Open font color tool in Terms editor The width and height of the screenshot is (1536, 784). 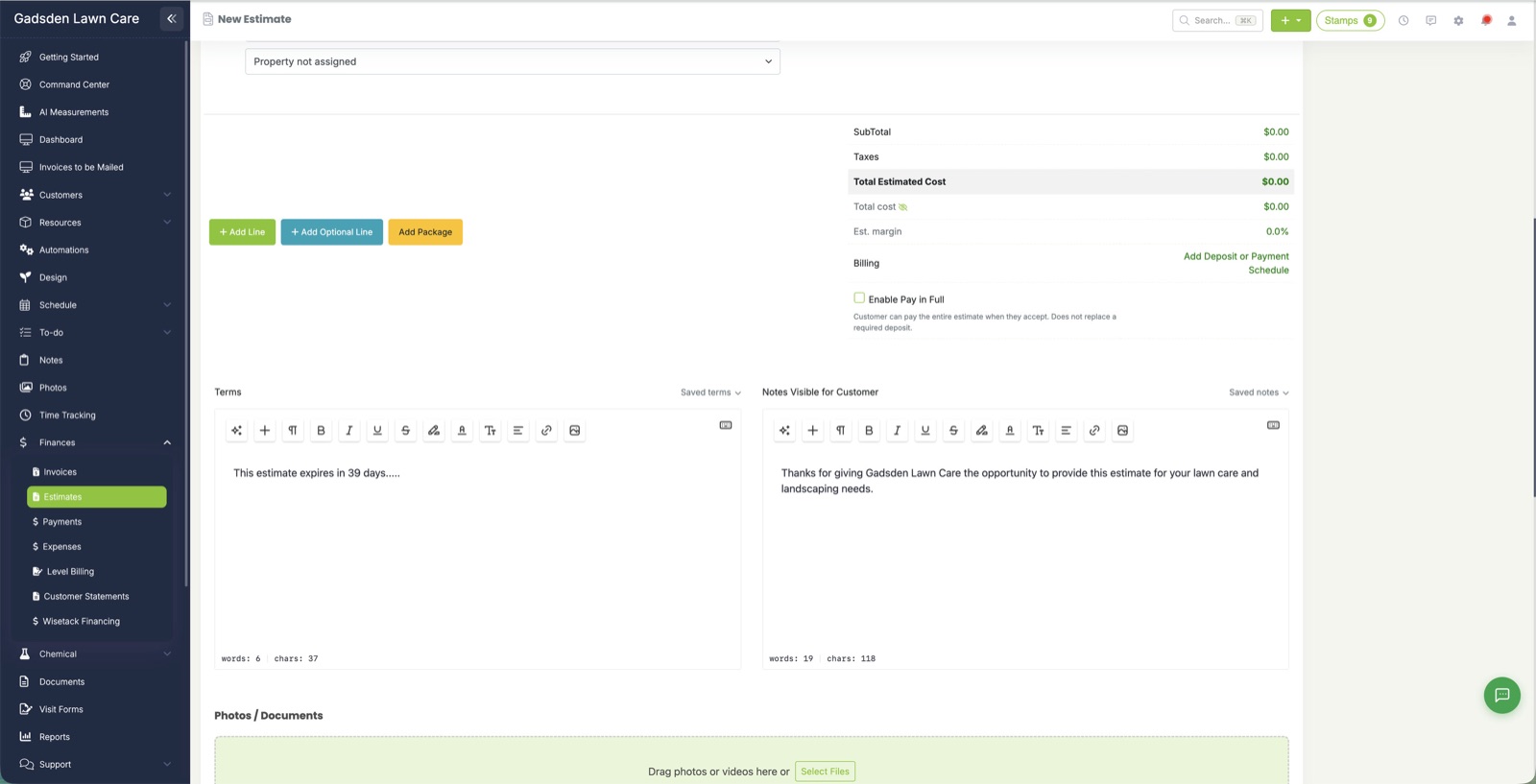[x=462, y=431]
